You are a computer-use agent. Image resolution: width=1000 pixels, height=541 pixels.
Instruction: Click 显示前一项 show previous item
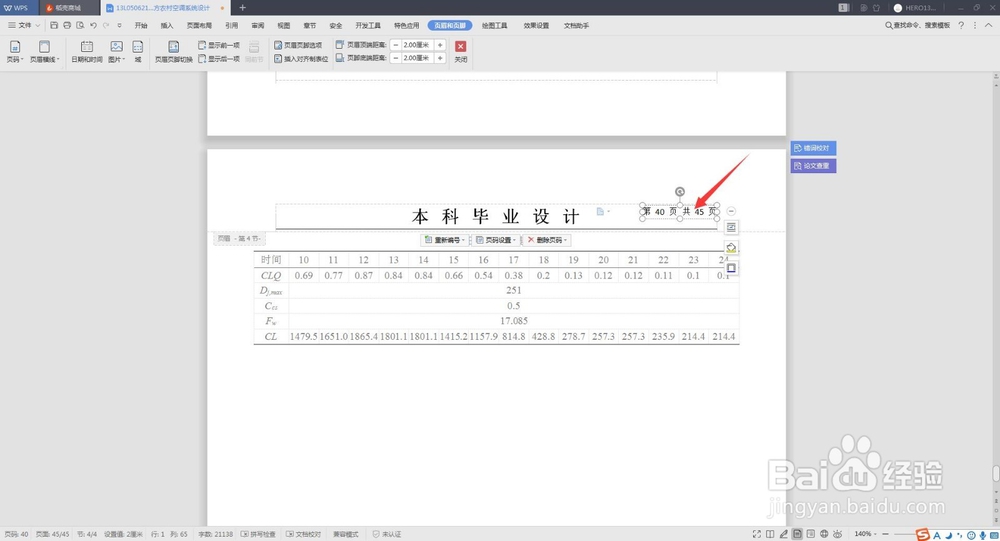[219, 45]
